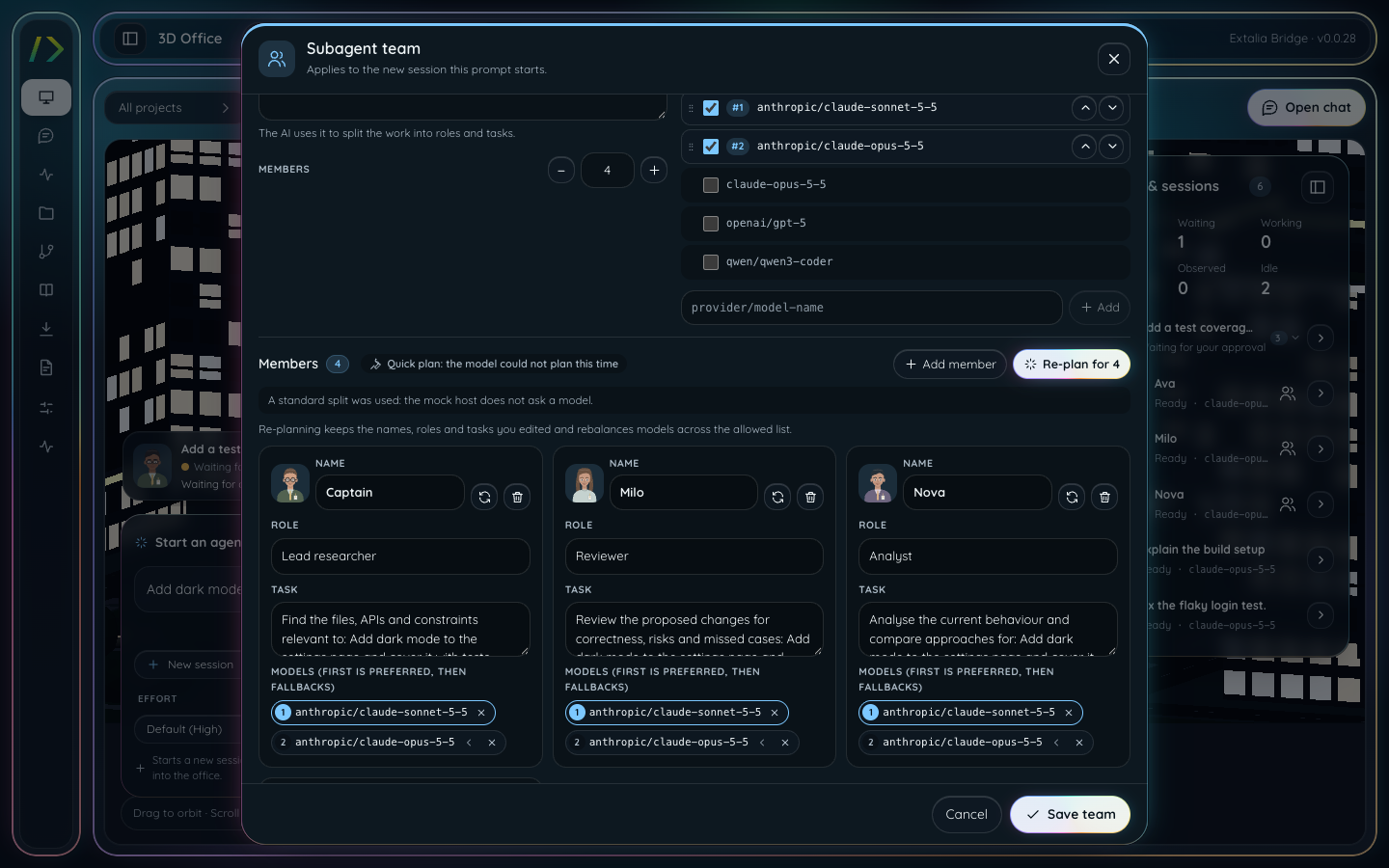Screen dimensions: 1389x868
Task: Cancel the Subagent team dialog
Action: tap(967, 815)
